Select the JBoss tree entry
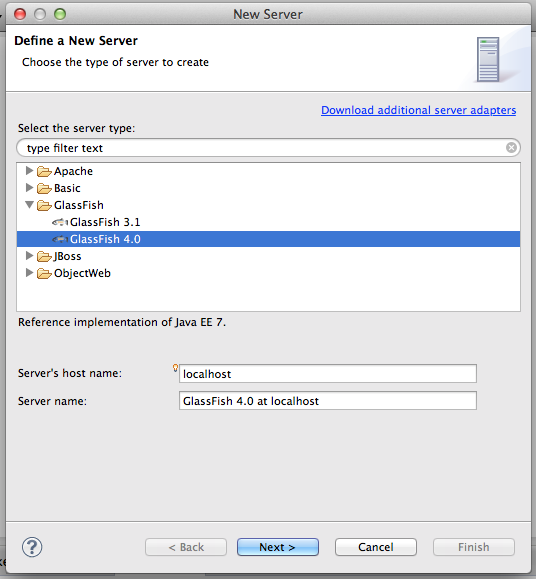 click(x=67, y=256)
